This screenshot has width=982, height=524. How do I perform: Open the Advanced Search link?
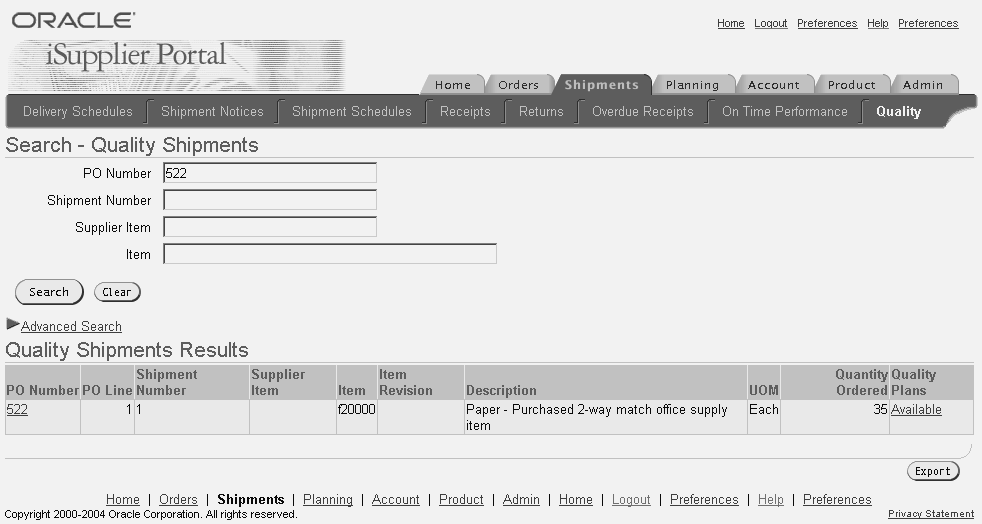click(71, 326)
